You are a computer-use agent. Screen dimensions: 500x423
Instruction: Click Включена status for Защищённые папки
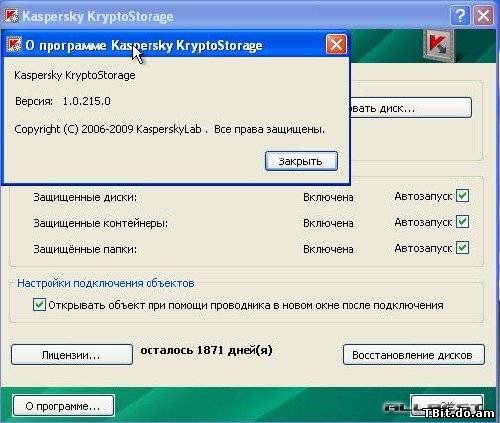[x=328, y=249]
